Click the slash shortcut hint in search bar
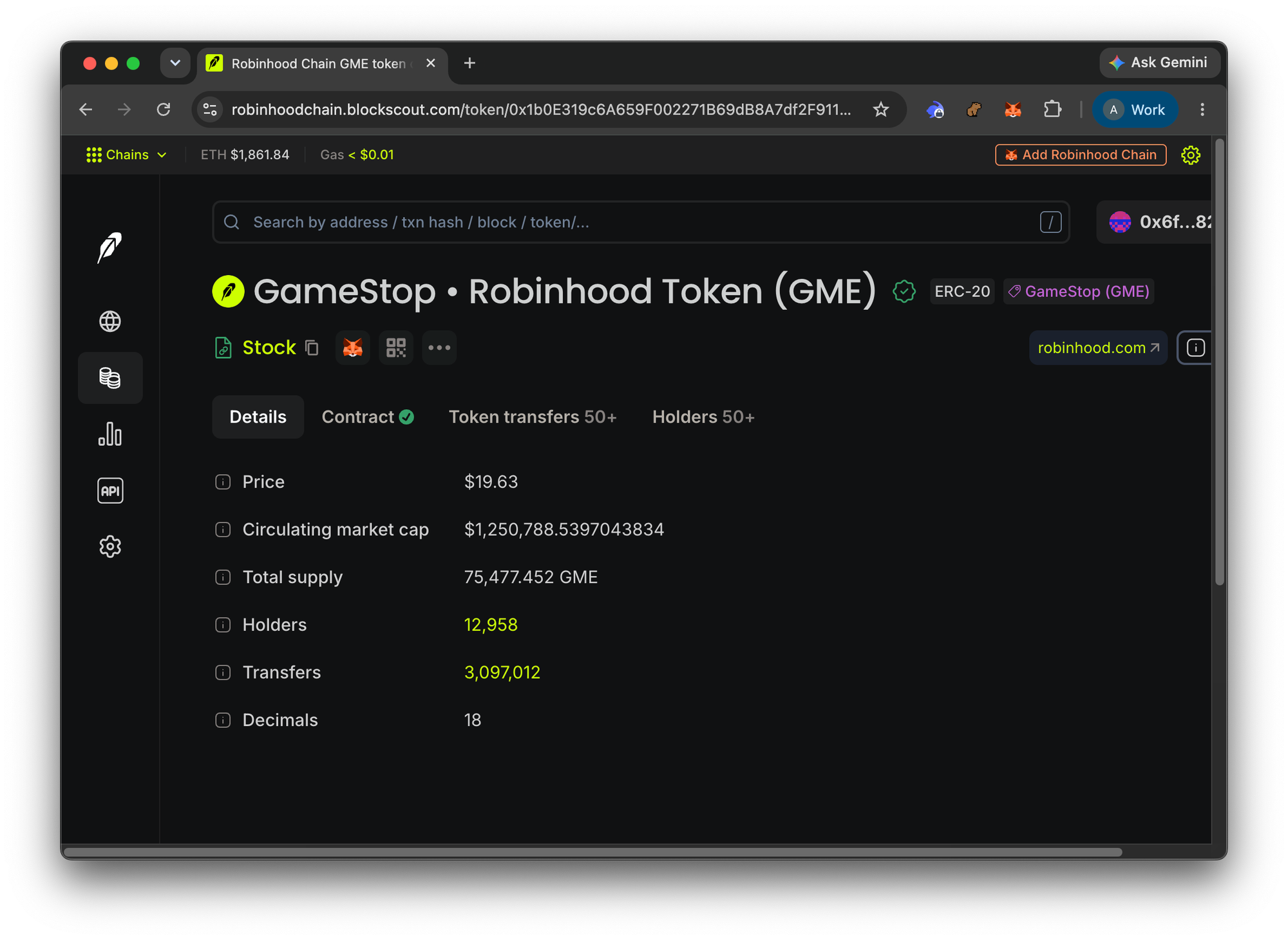Image resolution: width=1288 pixels, height=940 pixels. point(1050,222)
